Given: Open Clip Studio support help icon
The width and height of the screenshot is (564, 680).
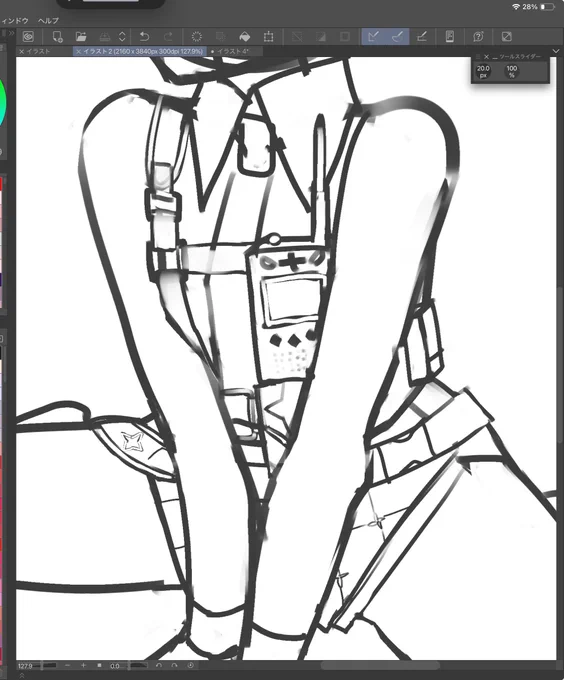Looking at the screenshot, I should click(478, 37).
